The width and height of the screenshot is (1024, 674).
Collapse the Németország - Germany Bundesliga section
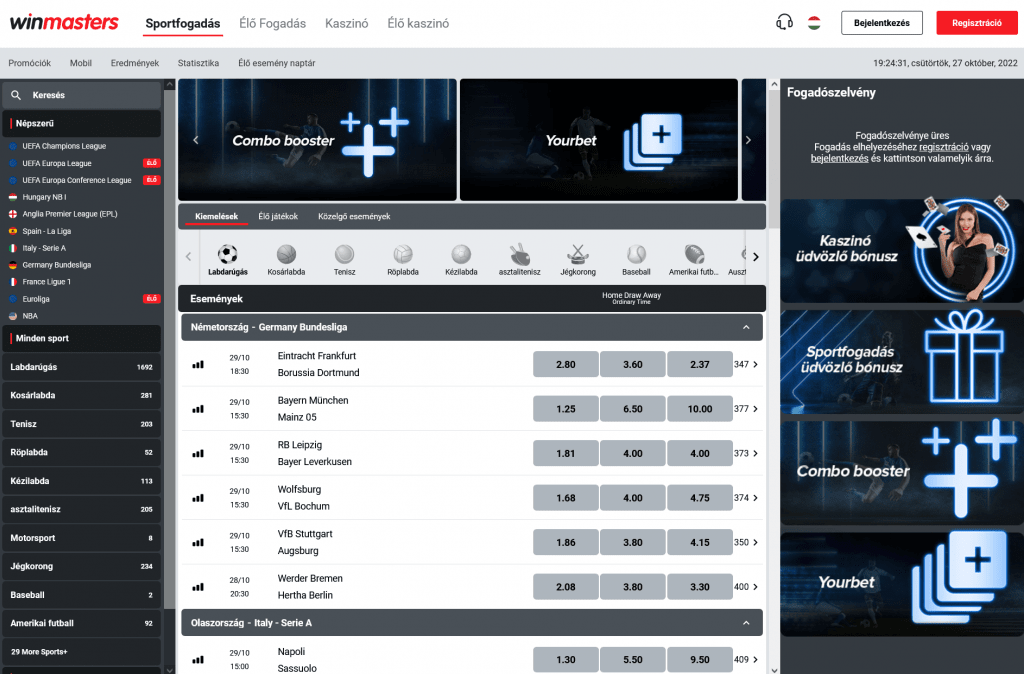pos(746,327)
